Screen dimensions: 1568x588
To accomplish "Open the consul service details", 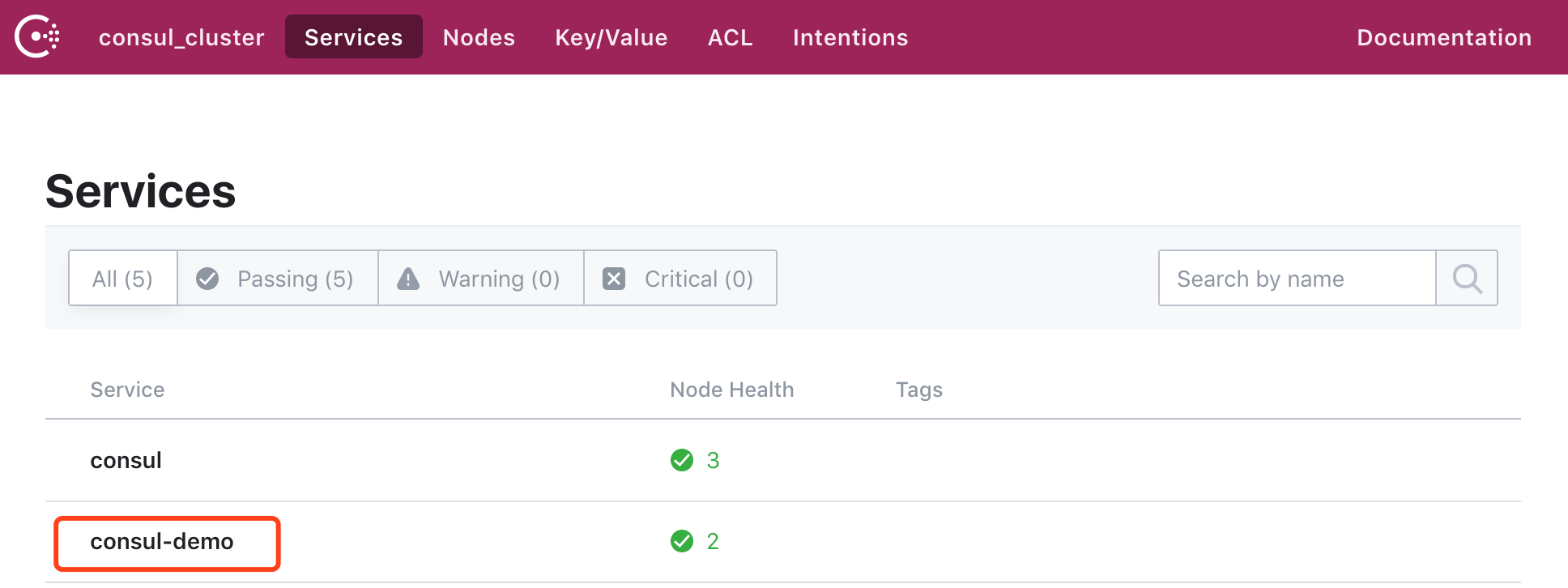I will click(126, 461).
